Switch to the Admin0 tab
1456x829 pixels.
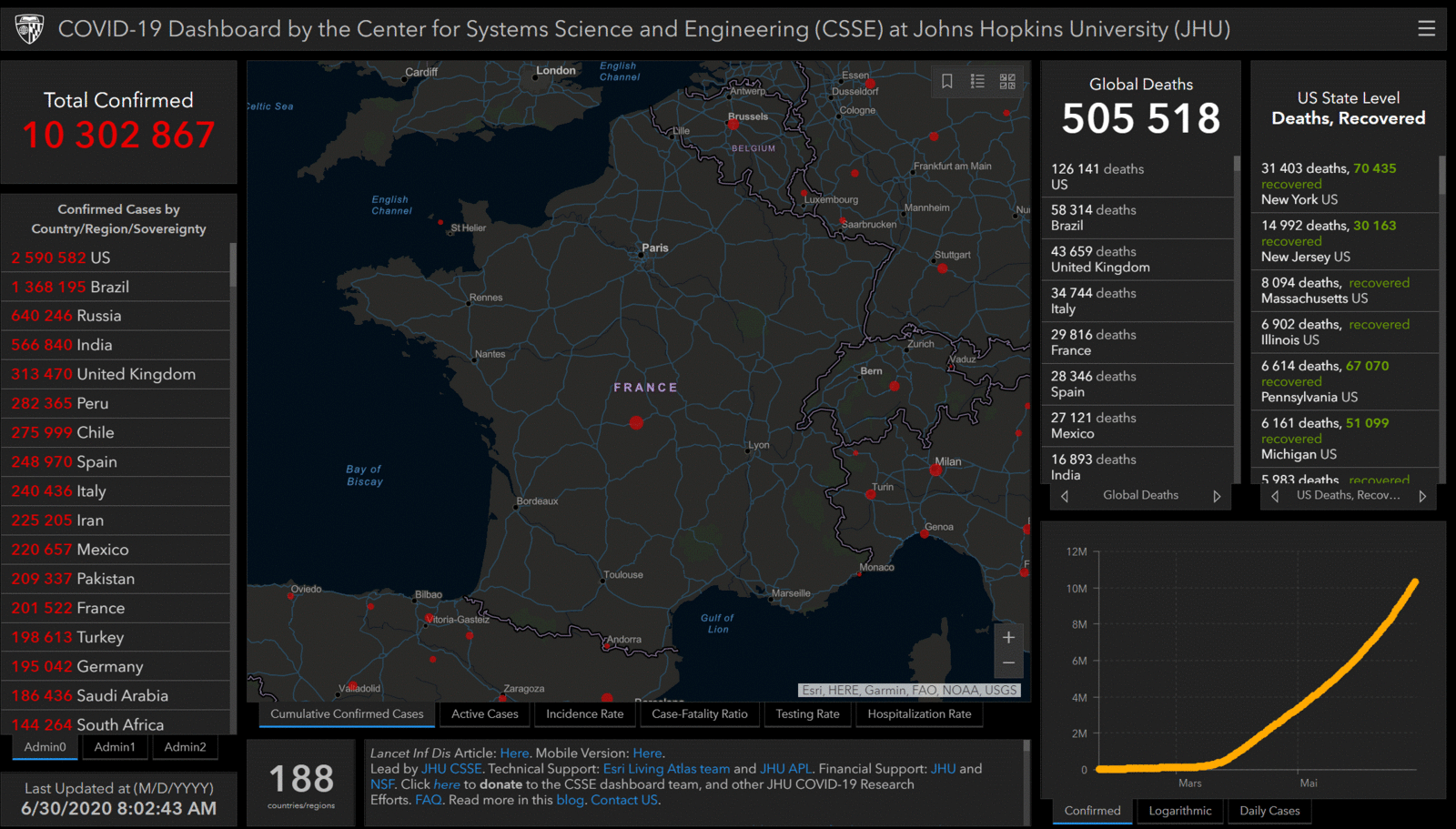[45, 747]
